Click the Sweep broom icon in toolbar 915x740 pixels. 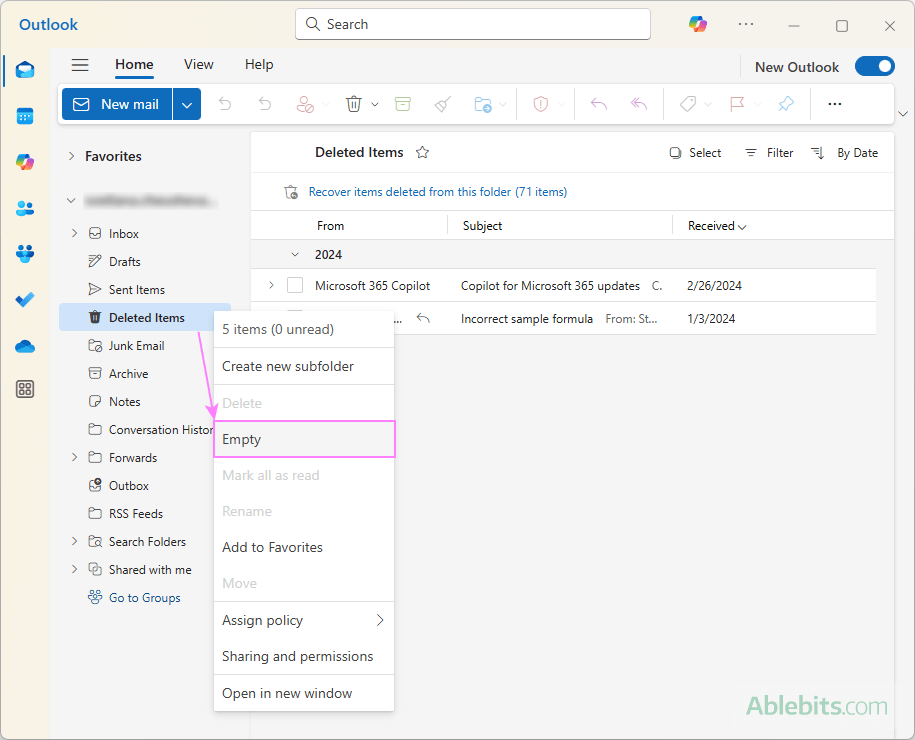tap(442, 104)
